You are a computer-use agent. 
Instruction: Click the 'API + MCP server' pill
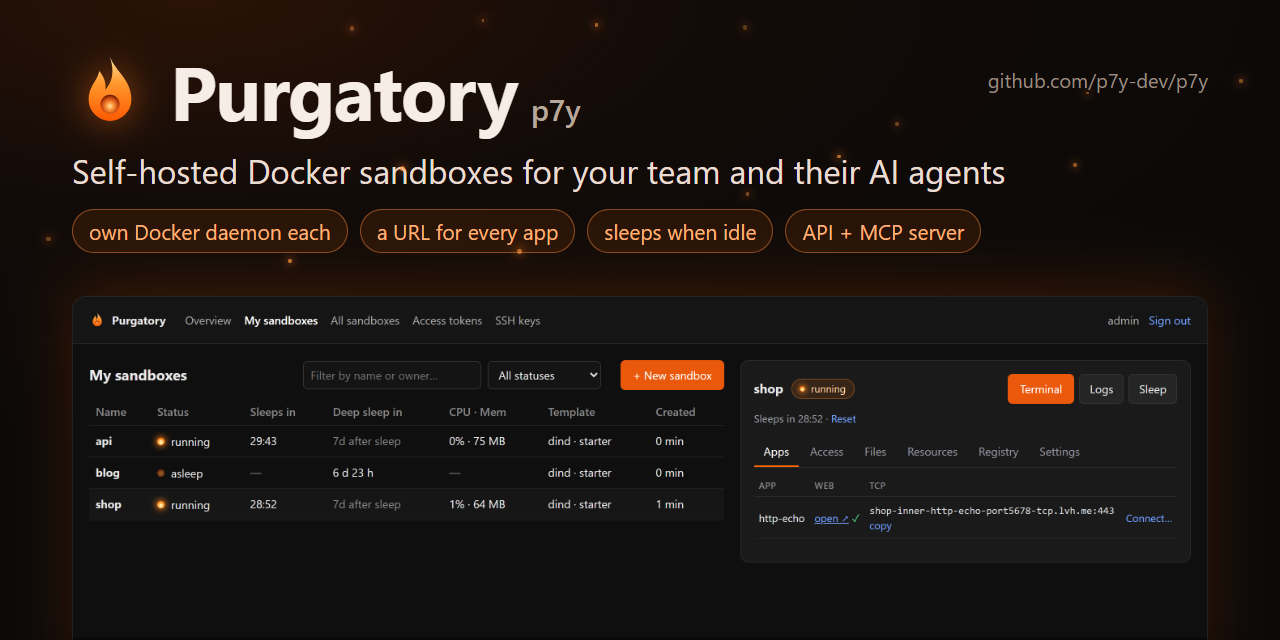coord(883,232)
